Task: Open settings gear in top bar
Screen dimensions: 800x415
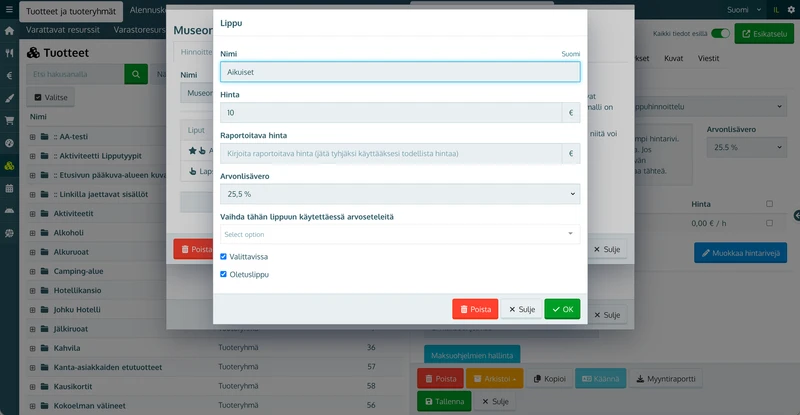Action: coord(791,10)
